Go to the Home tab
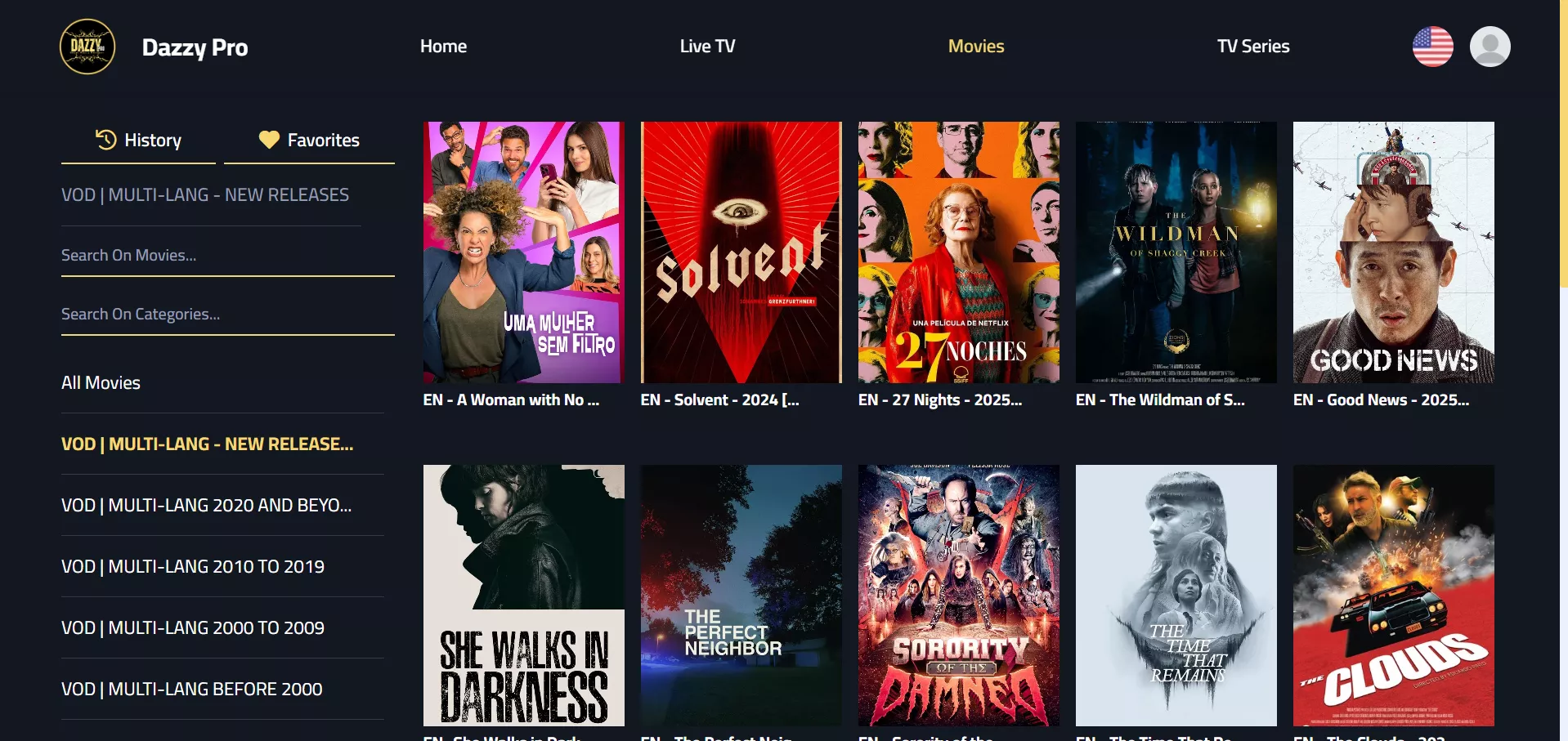Image resolution: width=1568 pixels, height=741 pixels. click(443, 47)
